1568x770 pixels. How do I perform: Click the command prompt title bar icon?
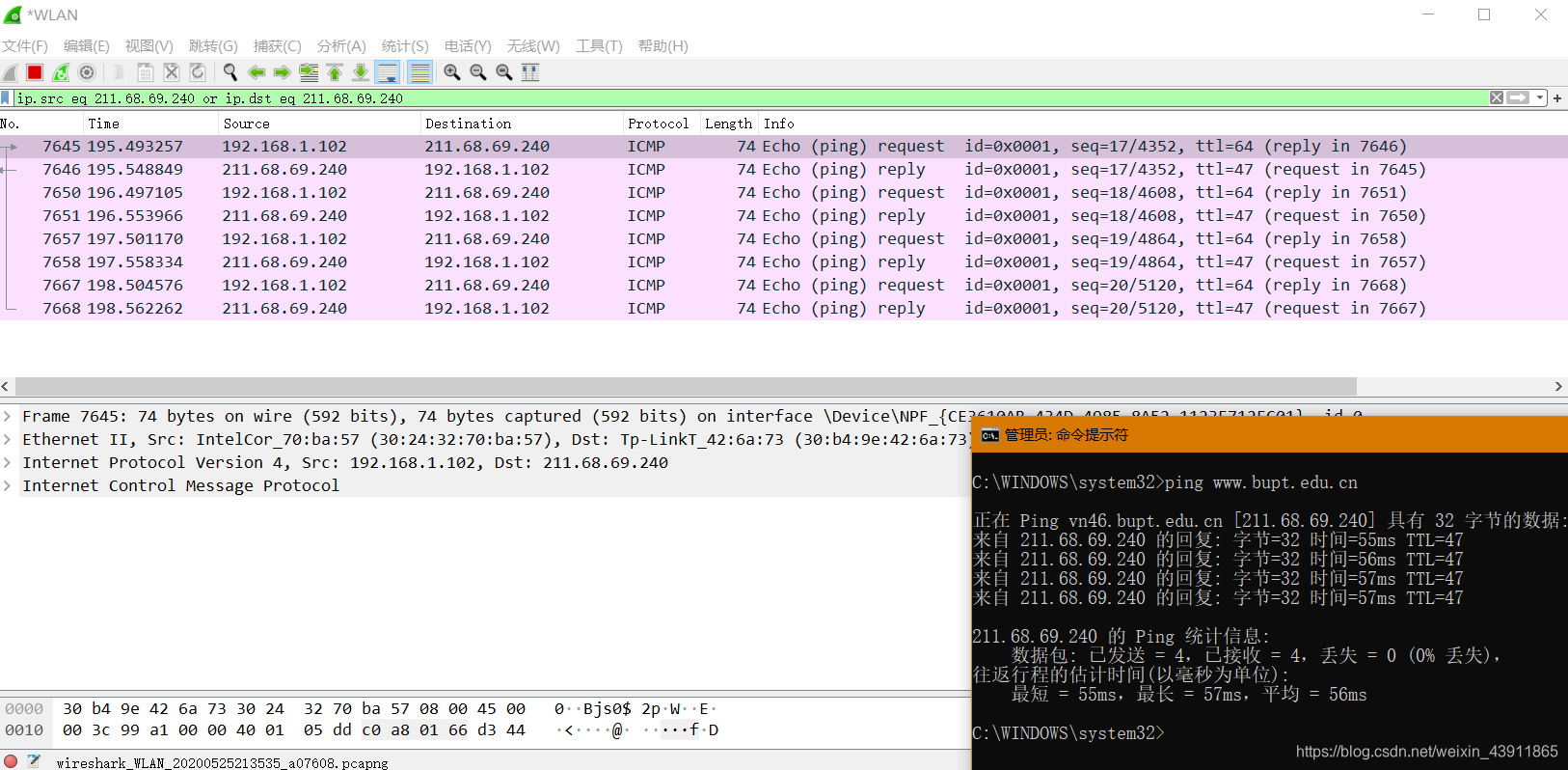click(989, 435)
